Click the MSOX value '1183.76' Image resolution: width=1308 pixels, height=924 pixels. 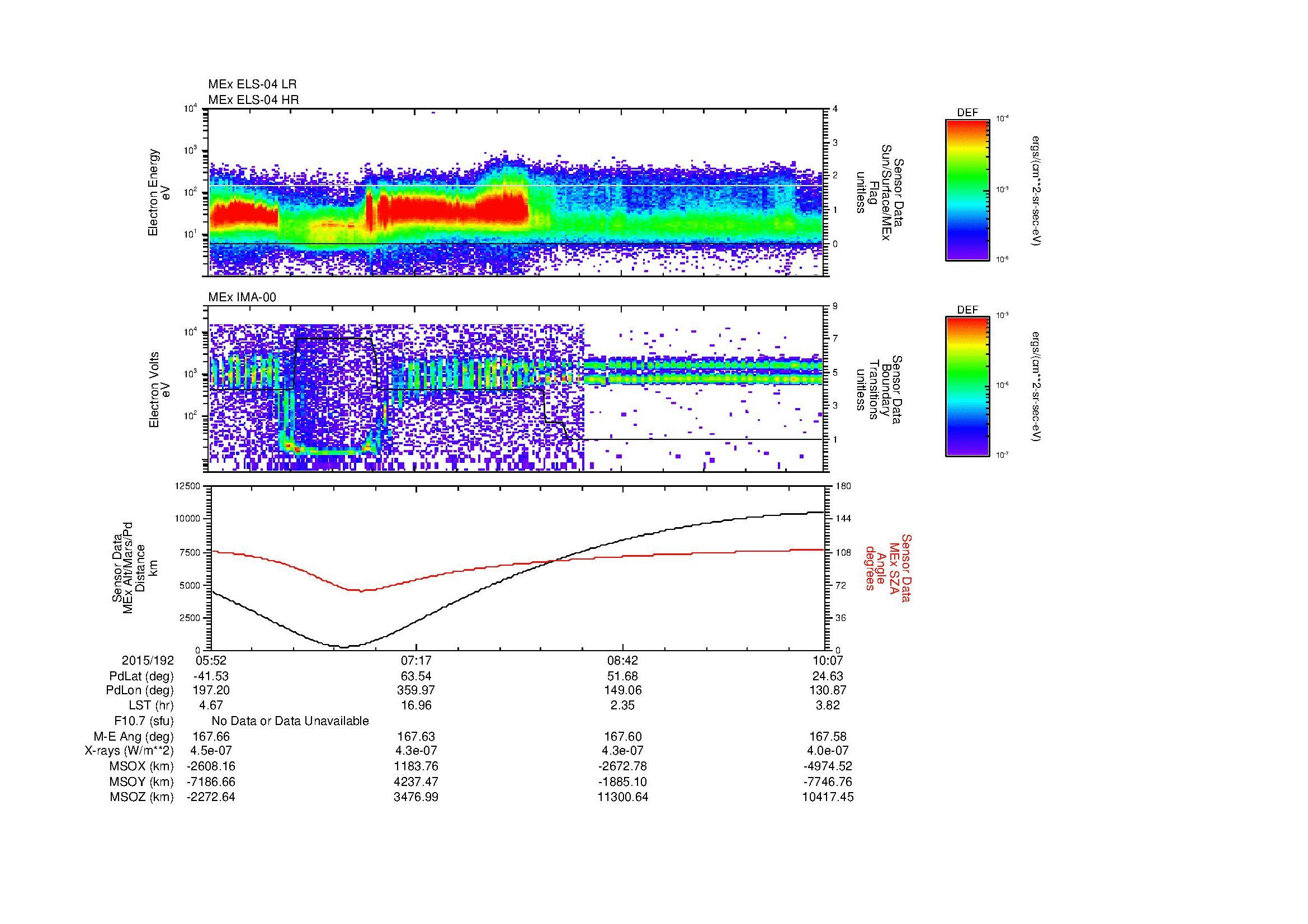click(417, 766)
